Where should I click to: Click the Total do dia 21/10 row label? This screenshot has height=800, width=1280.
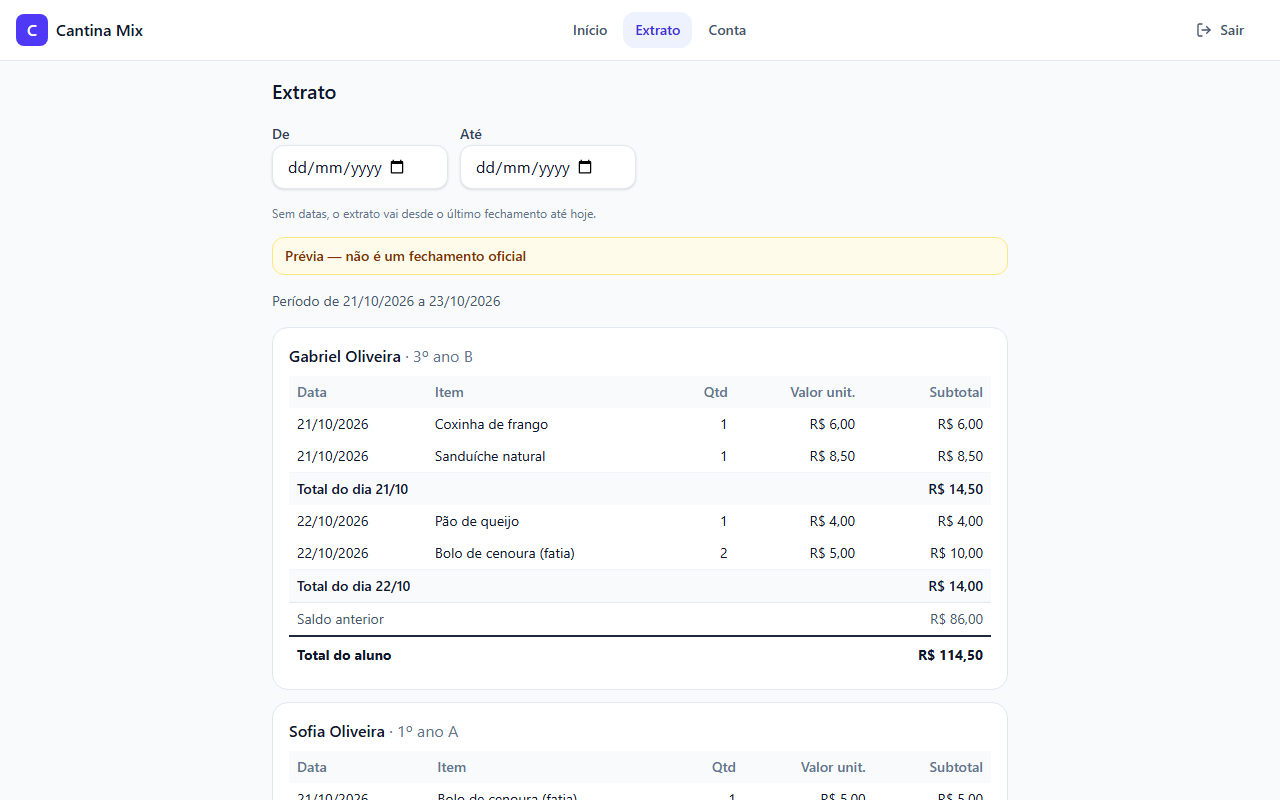point(352,489)
